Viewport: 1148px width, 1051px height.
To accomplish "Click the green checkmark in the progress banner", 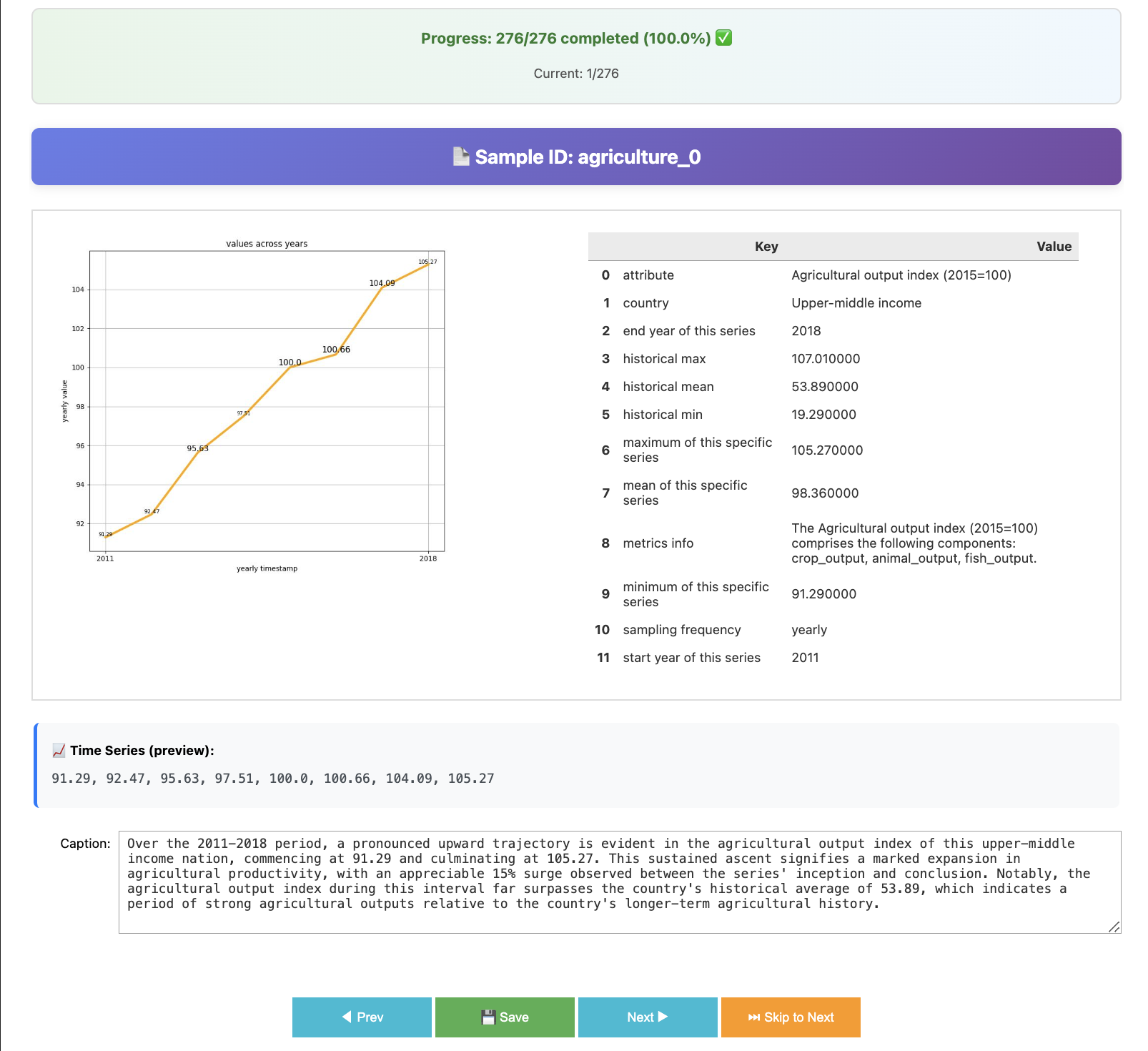I will coord(723,38).
